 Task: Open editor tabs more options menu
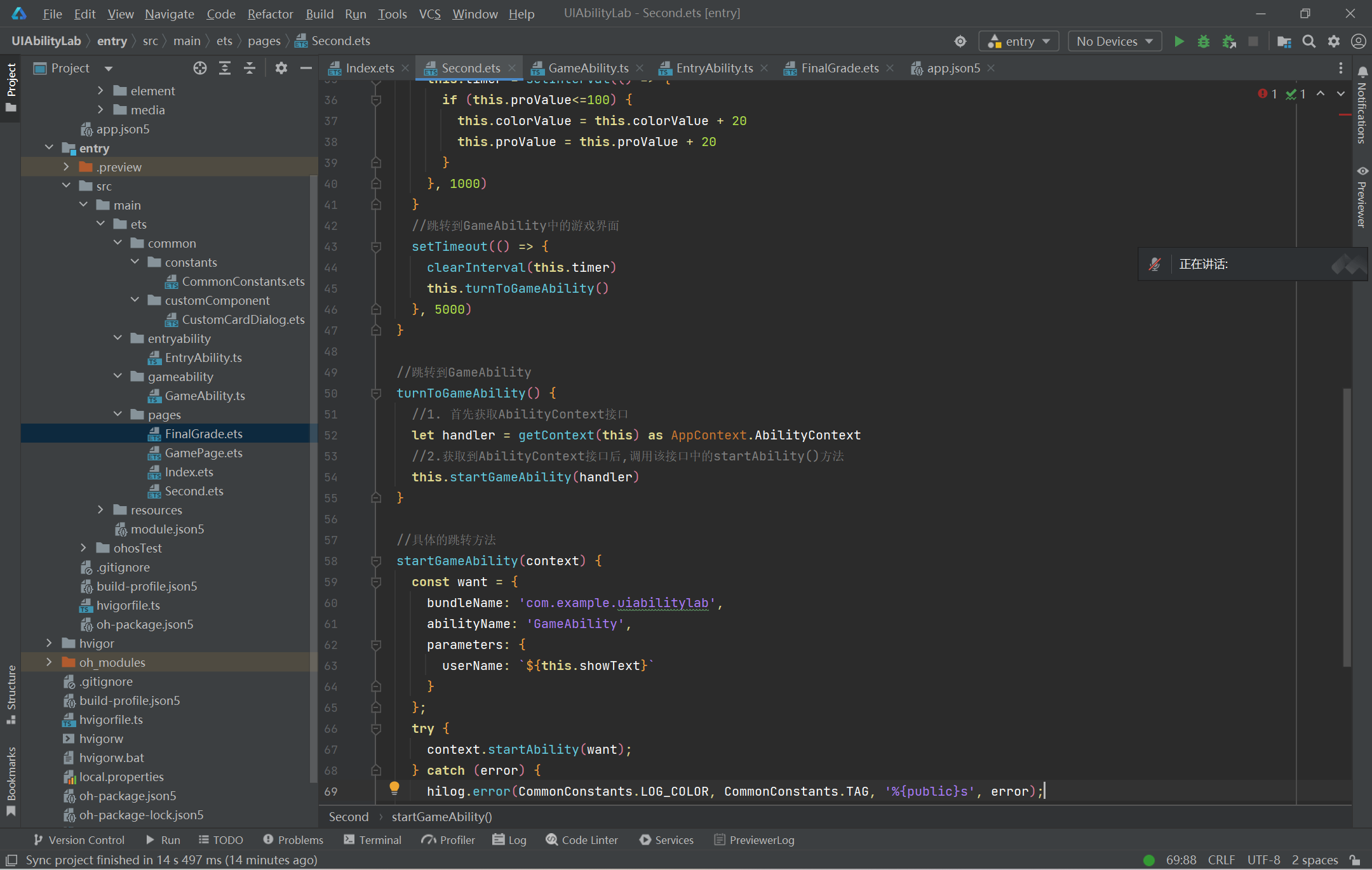1341,68
